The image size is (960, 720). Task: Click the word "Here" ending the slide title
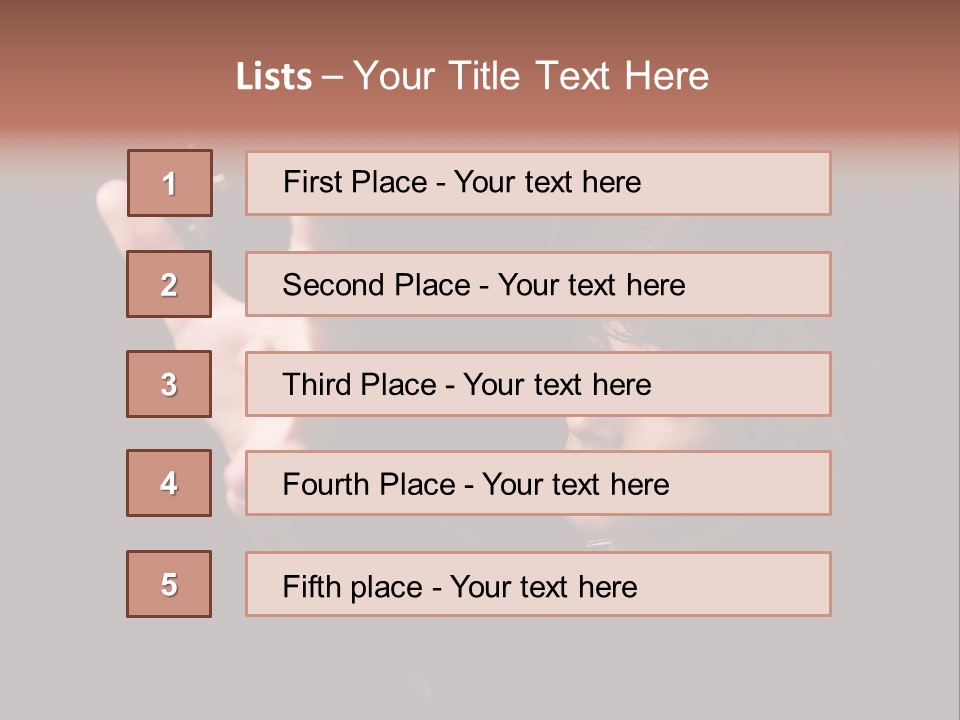click(666, 77)
